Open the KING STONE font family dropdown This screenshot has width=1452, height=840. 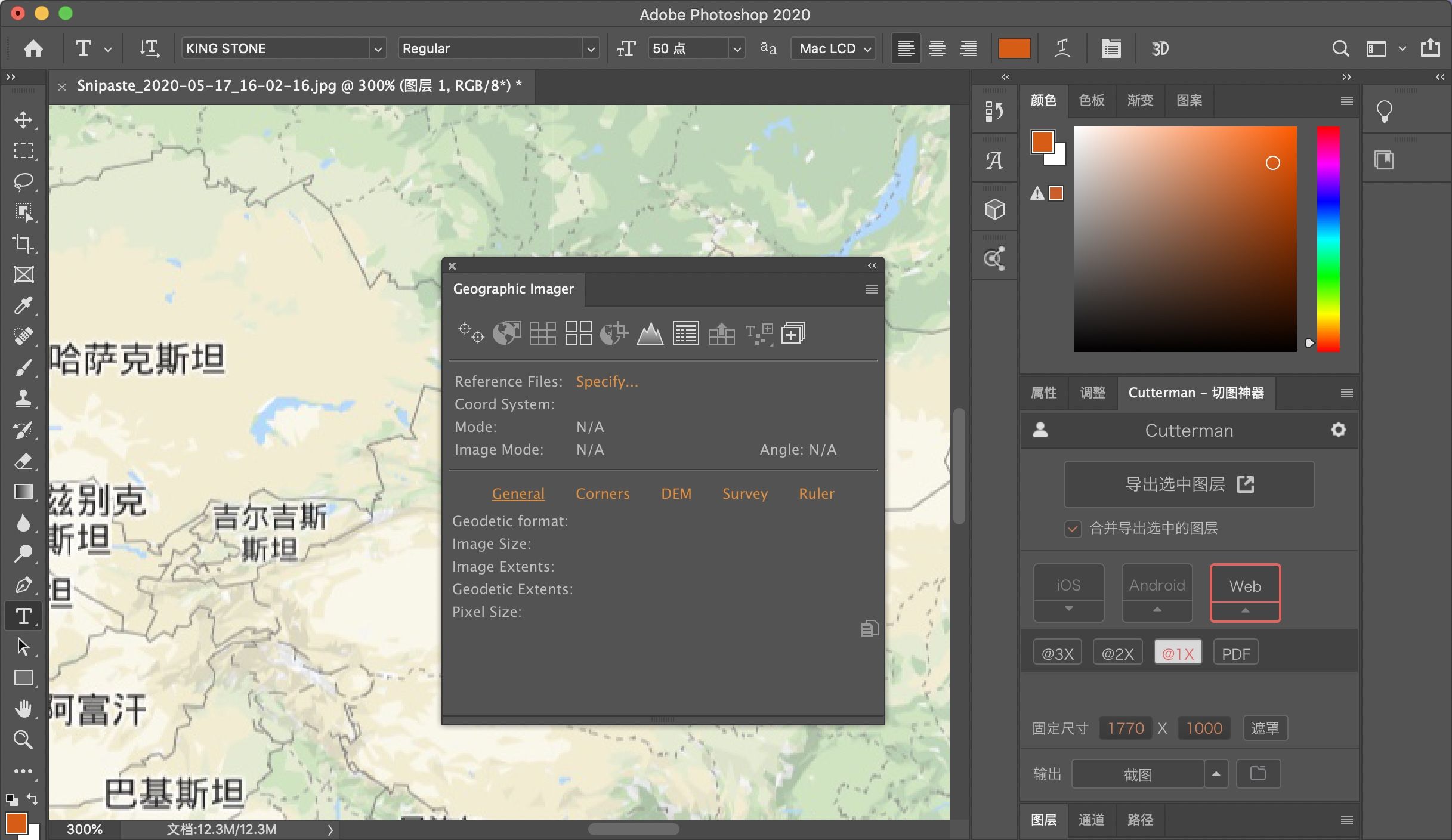377,48
